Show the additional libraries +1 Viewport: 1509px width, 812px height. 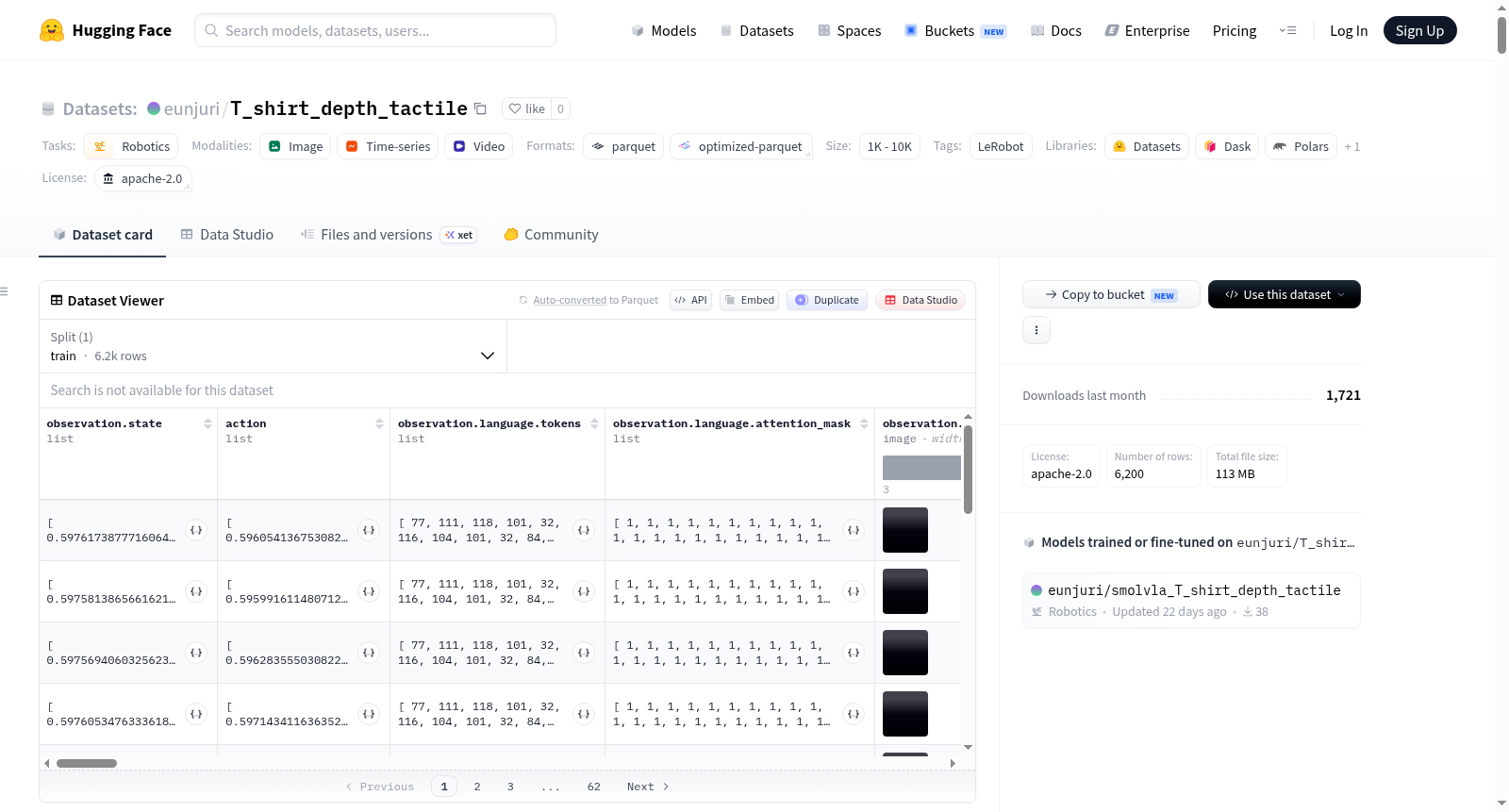coord(1352,146)
